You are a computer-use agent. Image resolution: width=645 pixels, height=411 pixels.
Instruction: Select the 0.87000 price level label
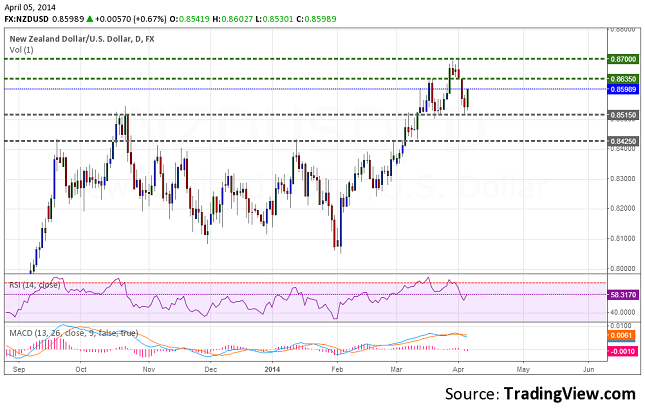(623, 59)
